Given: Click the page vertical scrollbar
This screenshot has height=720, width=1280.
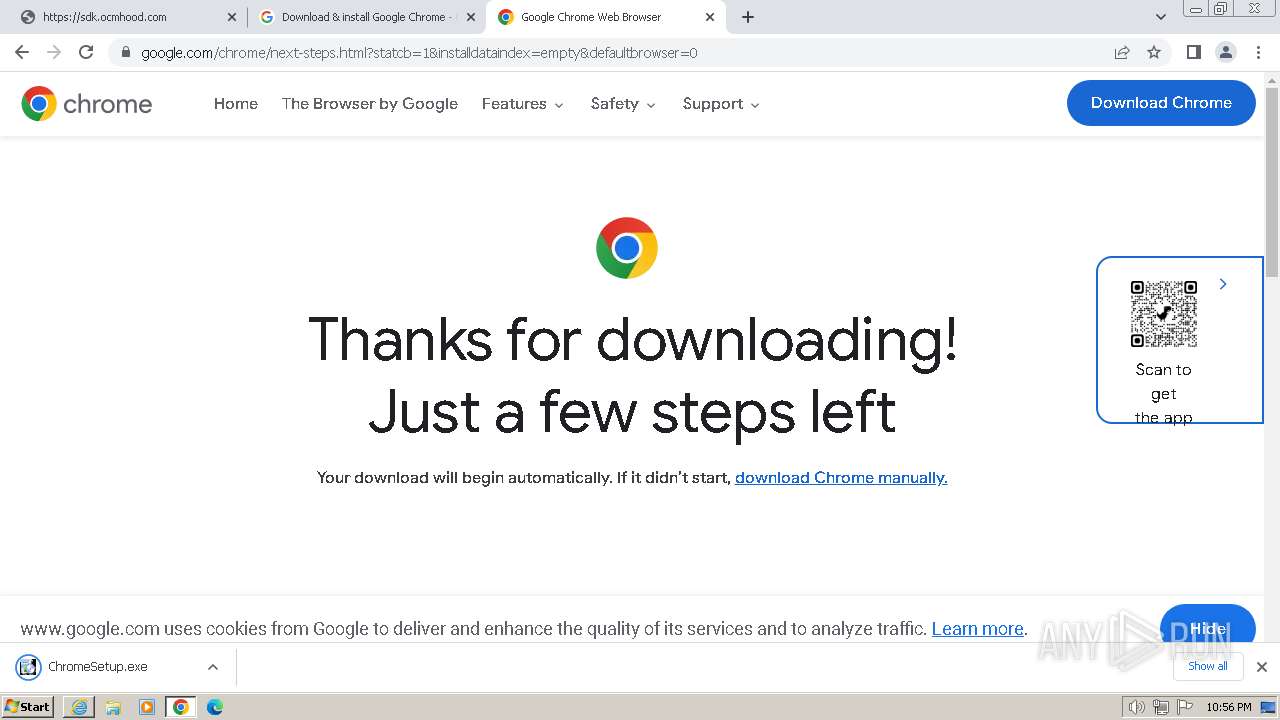Looking at the screenshot, I should (1271, 180).
